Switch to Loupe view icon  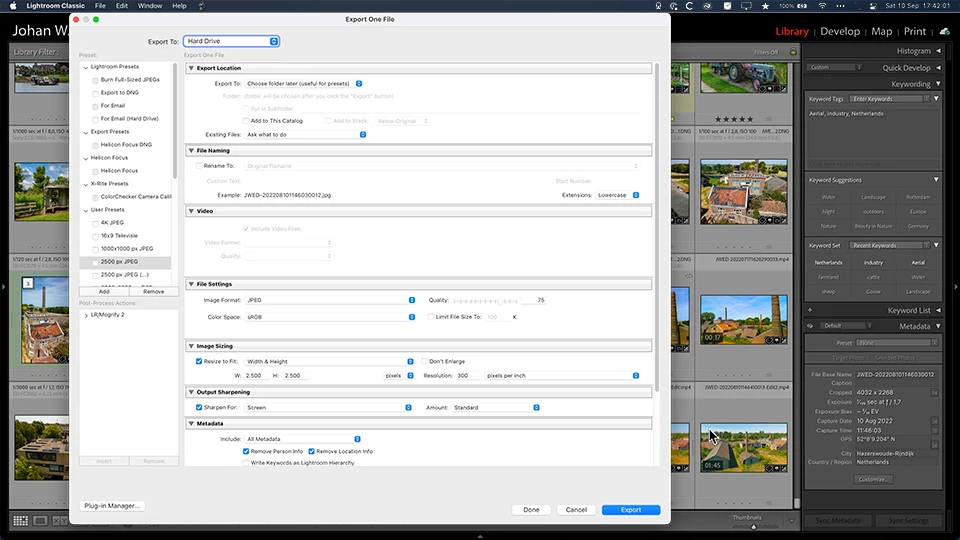[40, 520]
